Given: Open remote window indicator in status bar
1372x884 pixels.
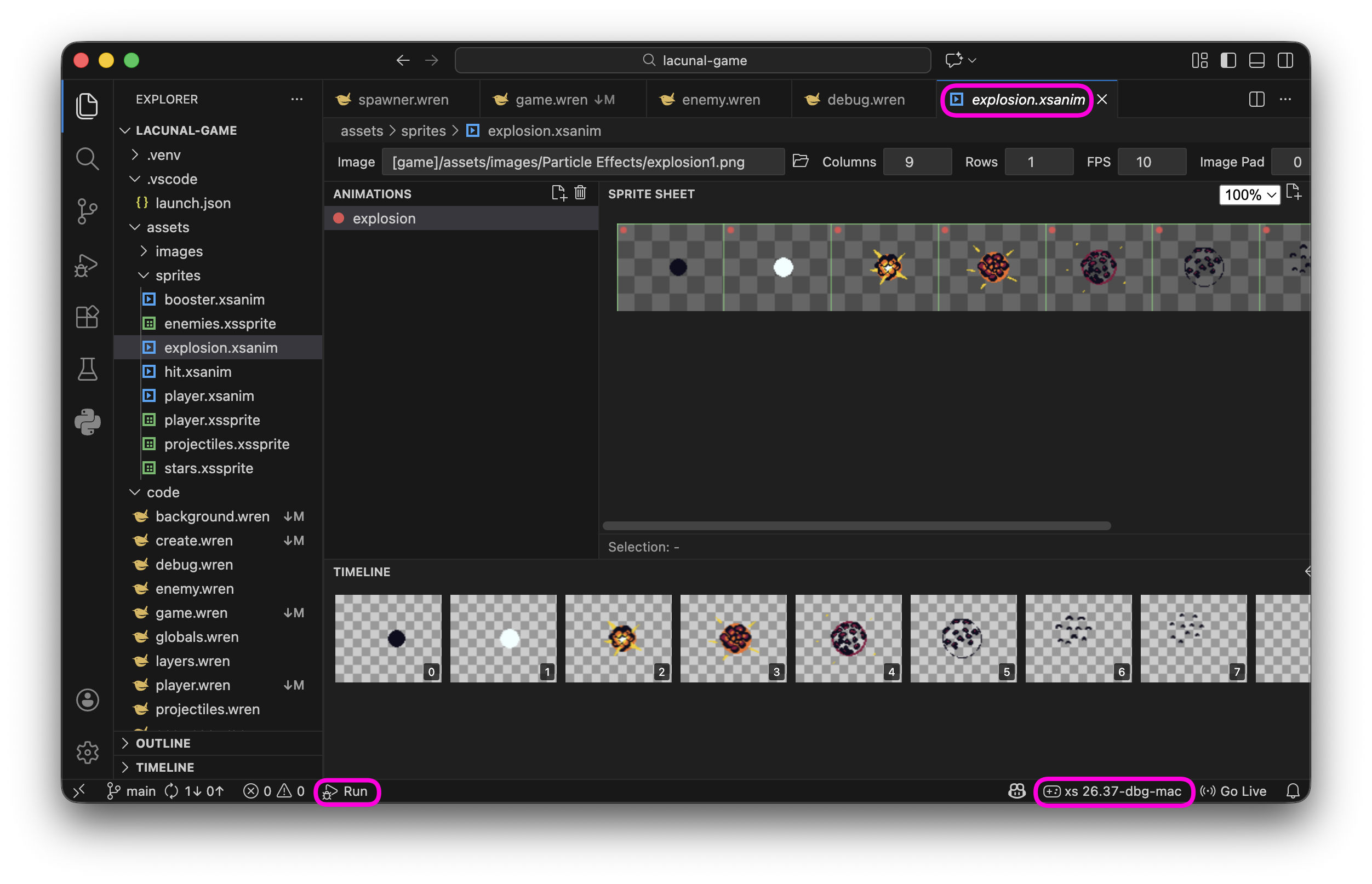Looking at the screenshot, I should pyautogui.click(x=79, y=791).
